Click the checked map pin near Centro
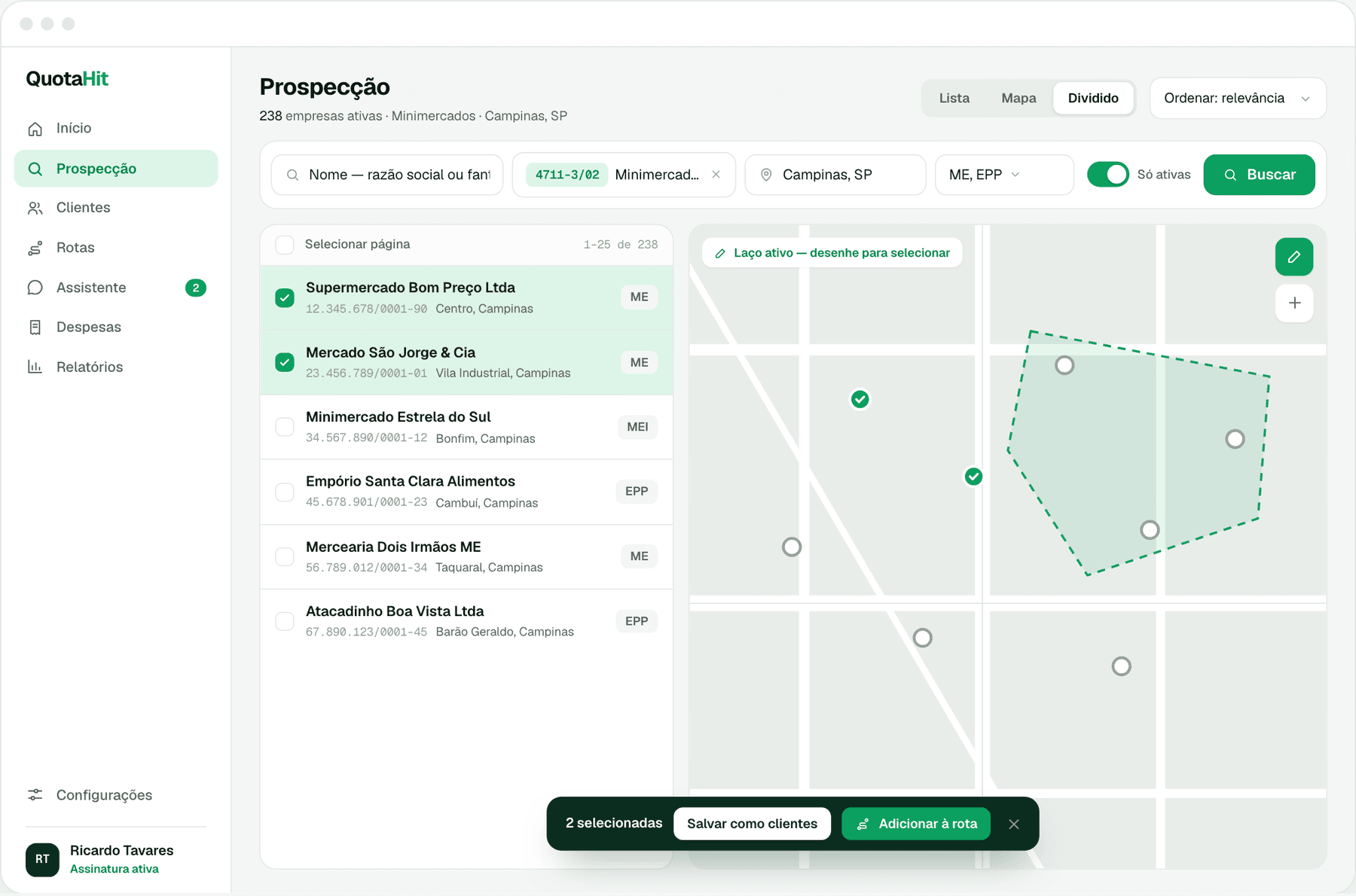Screen dimensions: 1356x896 (x=860, y=399)
